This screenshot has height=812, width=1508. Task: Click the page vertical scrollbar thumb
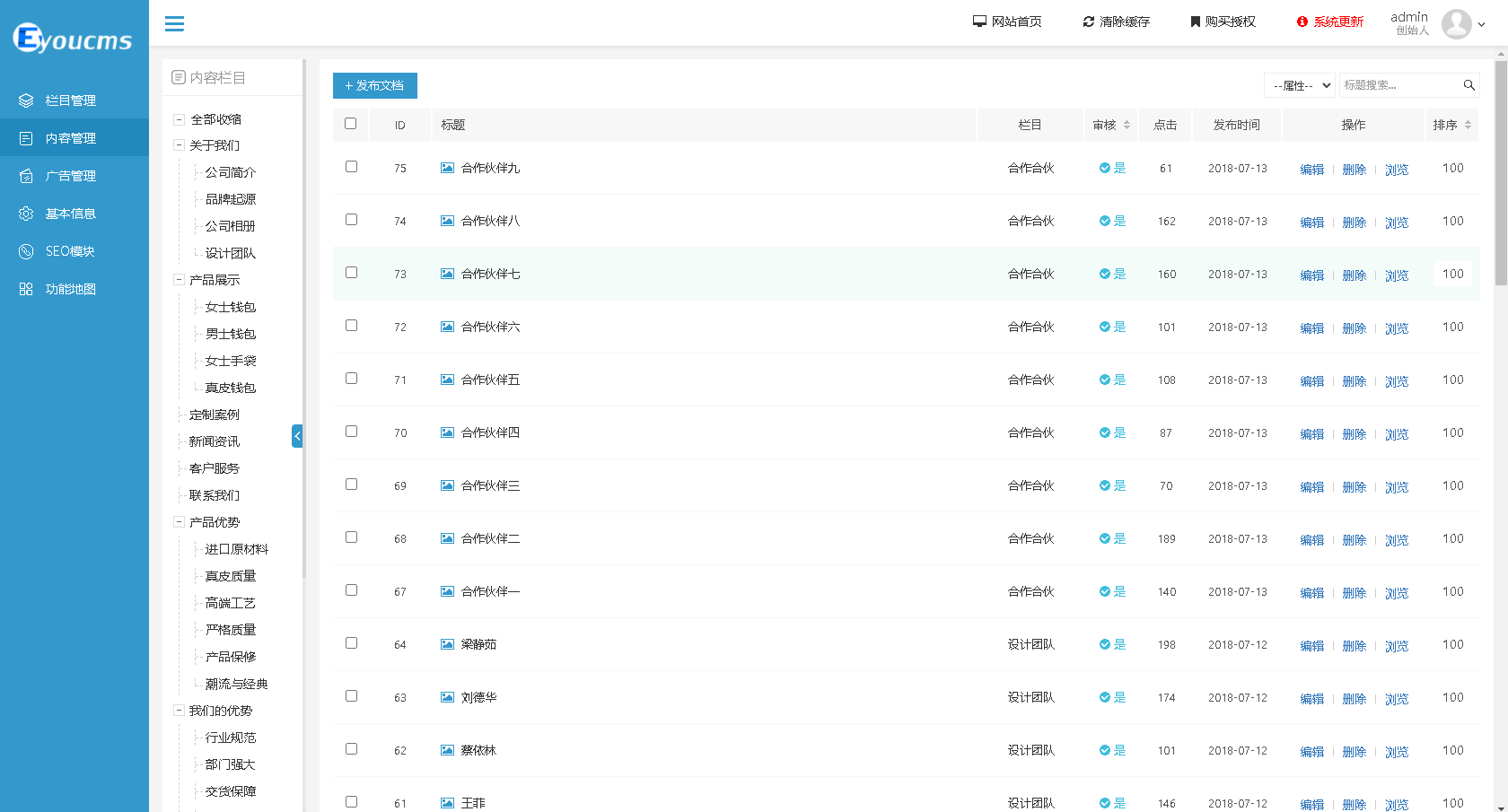(1501, 172)
